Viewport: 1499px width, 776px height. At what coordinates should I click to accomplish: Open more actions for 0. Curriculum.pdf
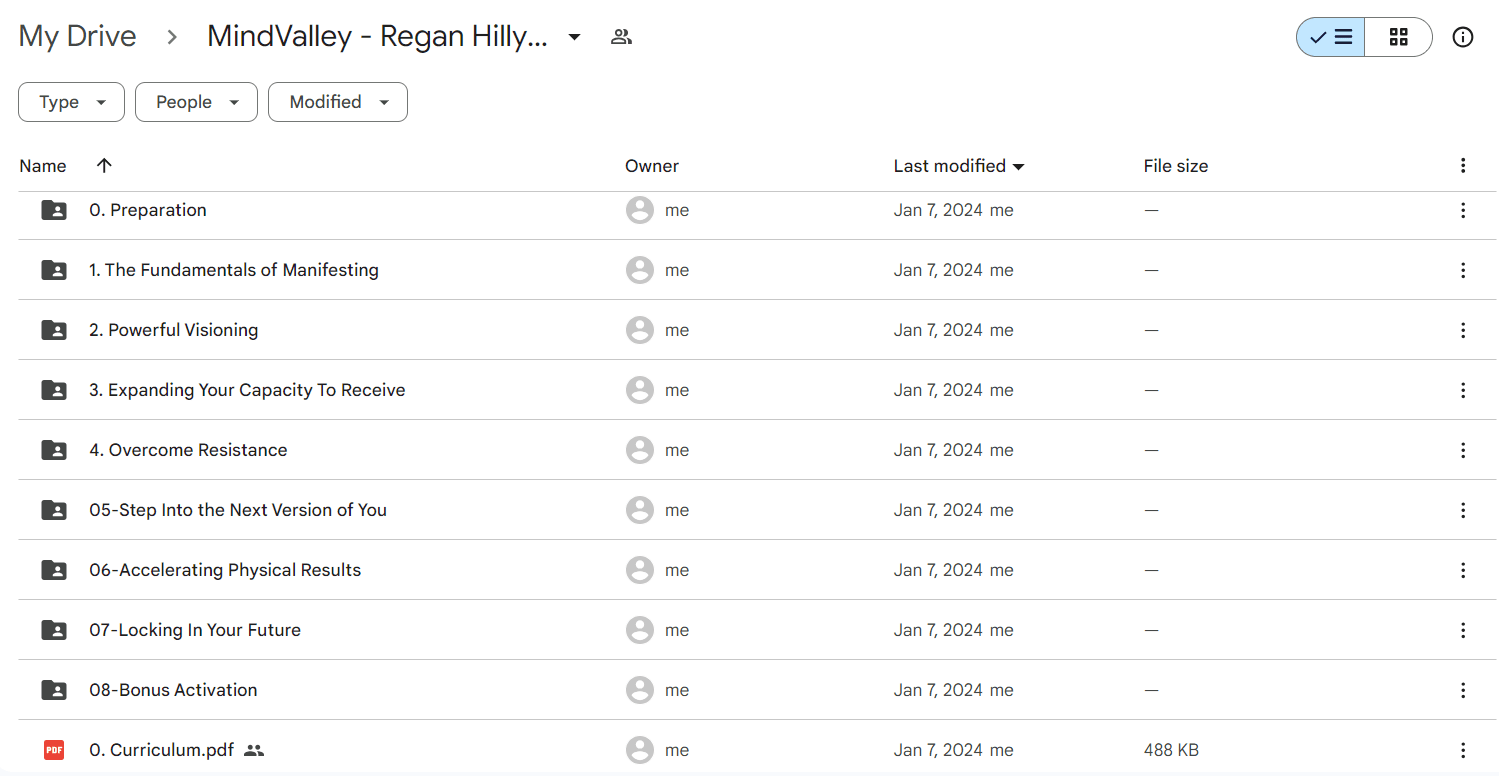(1463, 750)
